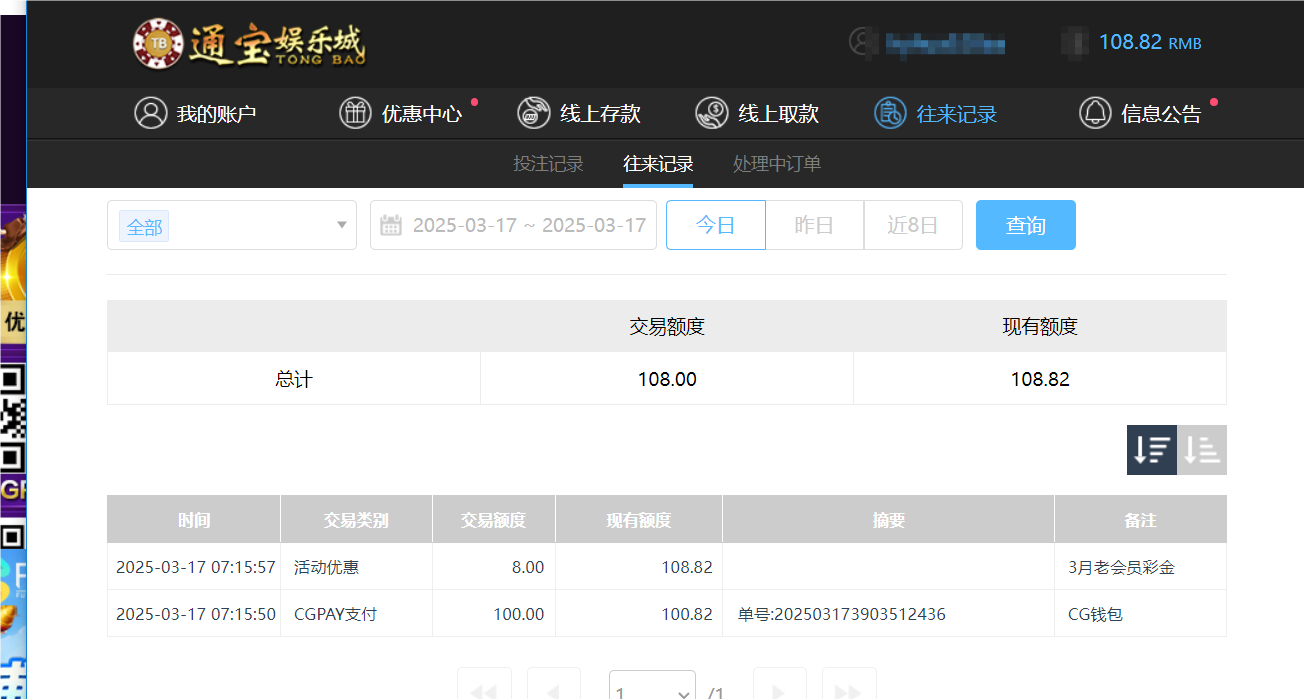
Task: Click the 优惠中心 gift icon
Action: tap(355, 113)
